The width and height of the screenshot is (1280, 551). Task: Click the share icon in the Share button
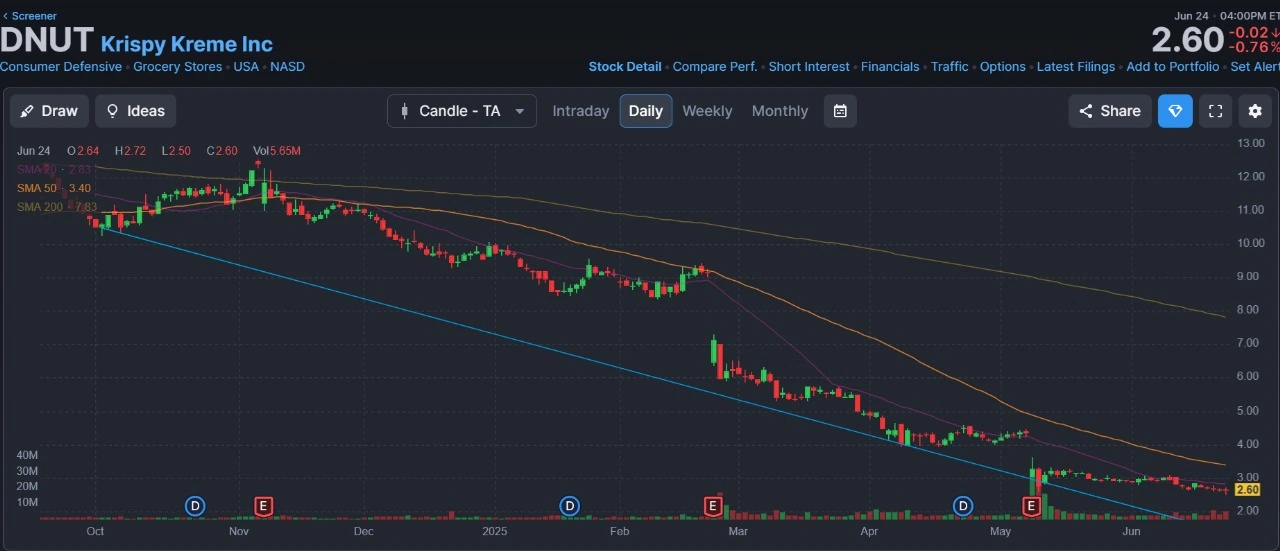point(1086,111)
